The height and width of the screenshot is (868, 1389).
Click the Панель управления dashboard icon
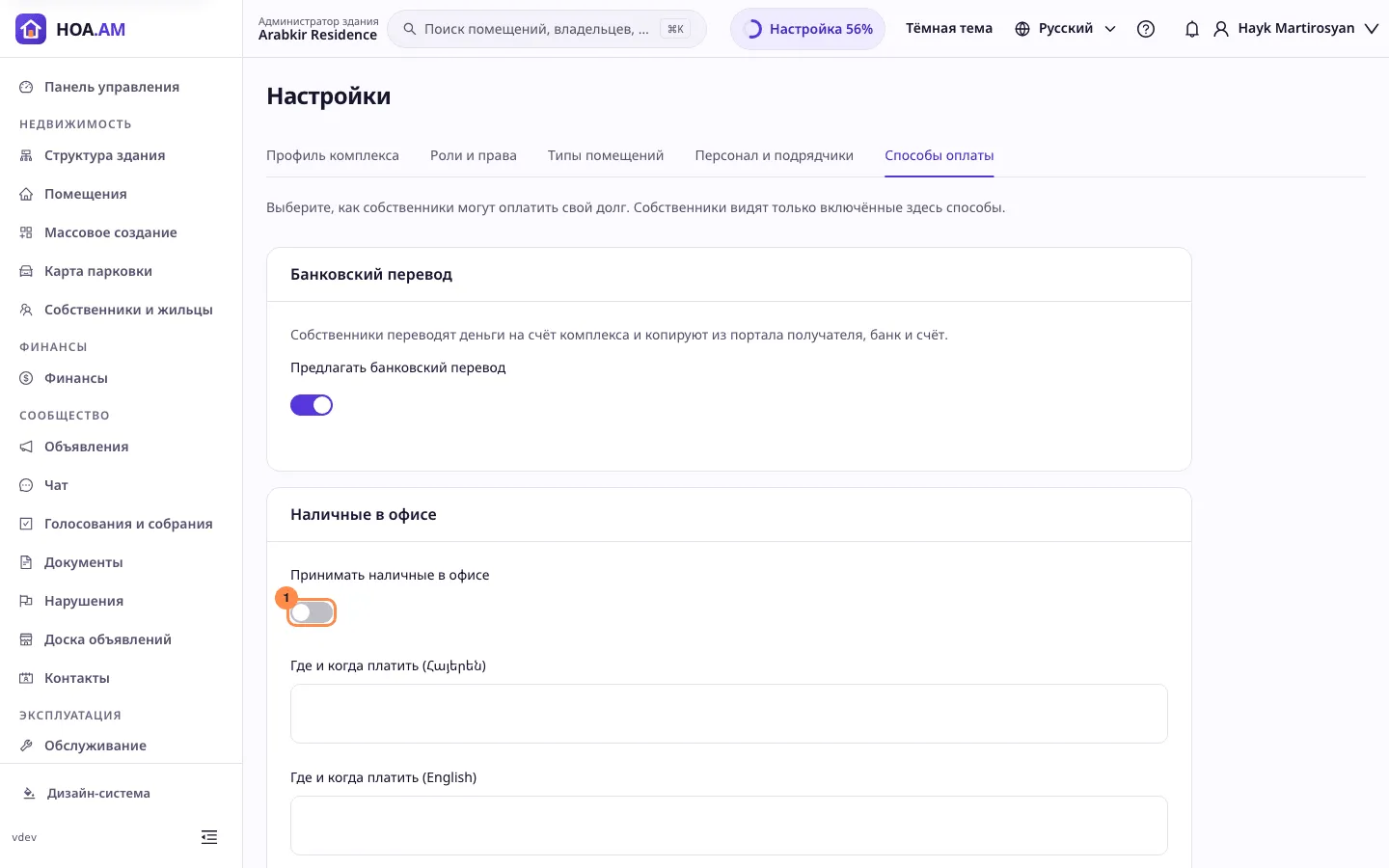click(x=26, y=87)
